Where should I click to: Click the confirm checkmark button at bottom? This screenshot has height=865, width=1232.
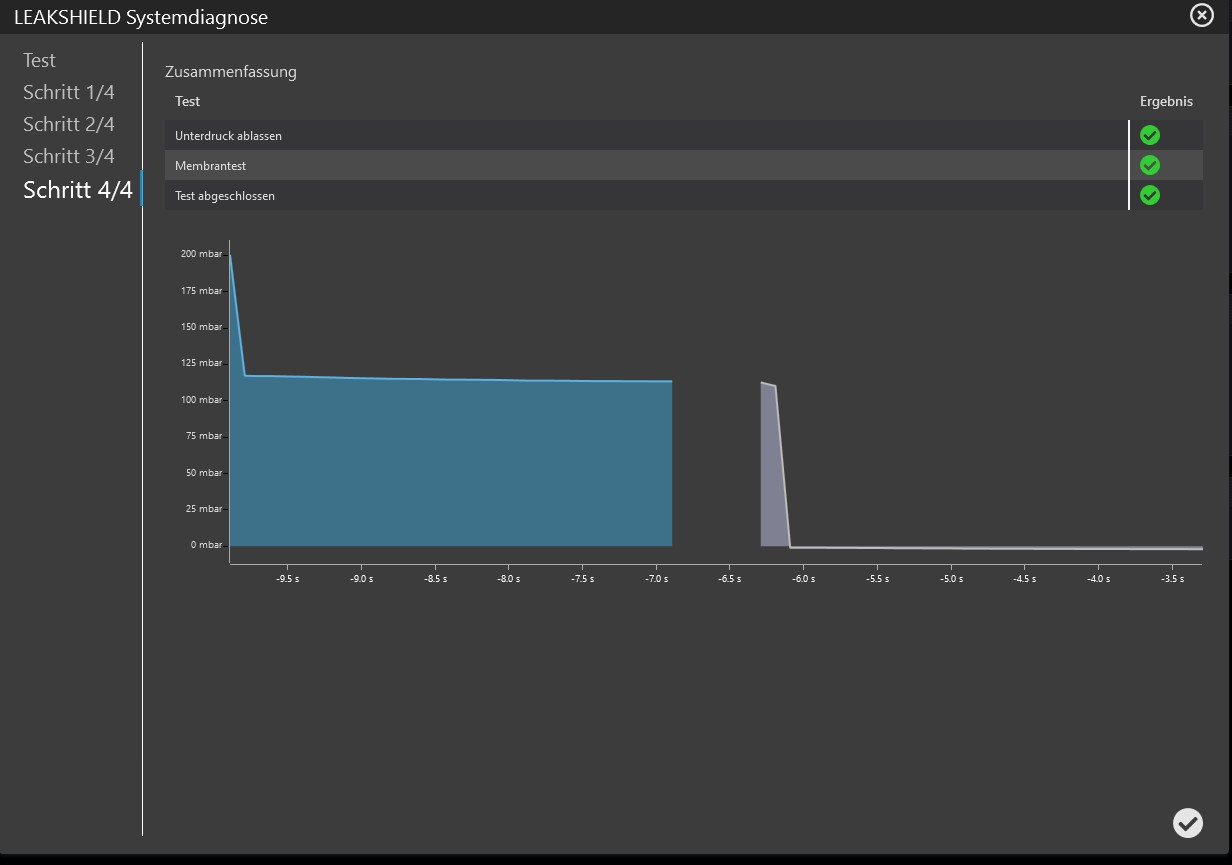pyautogui.click(x=1187, y=822)
